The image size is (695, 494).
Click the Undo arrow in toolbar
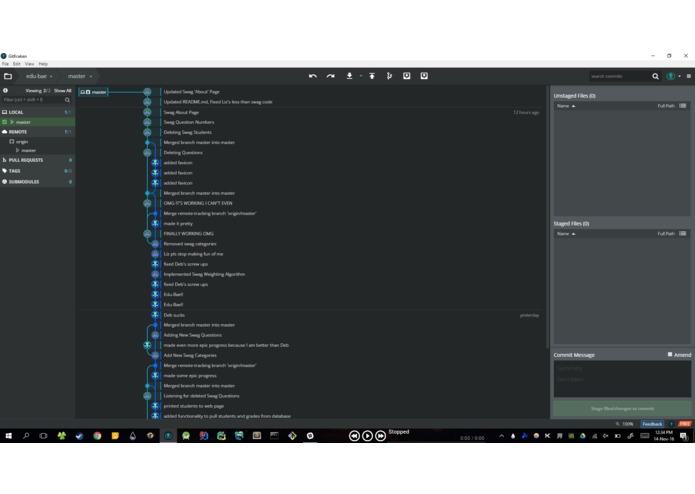312,76
